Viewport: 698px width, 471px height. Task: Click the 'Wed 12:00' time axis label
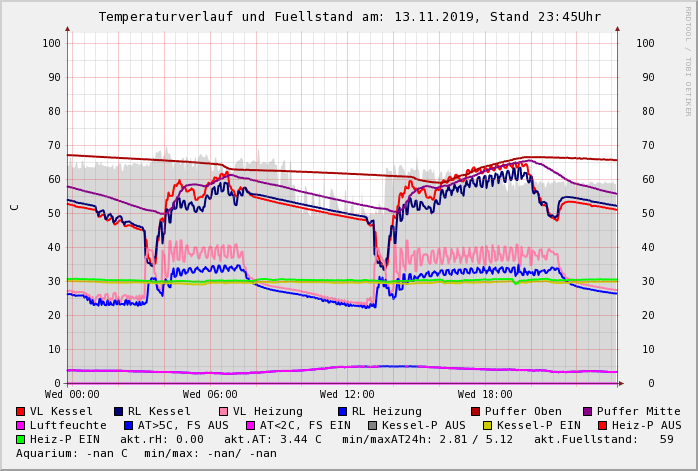[x=347, y=394]
